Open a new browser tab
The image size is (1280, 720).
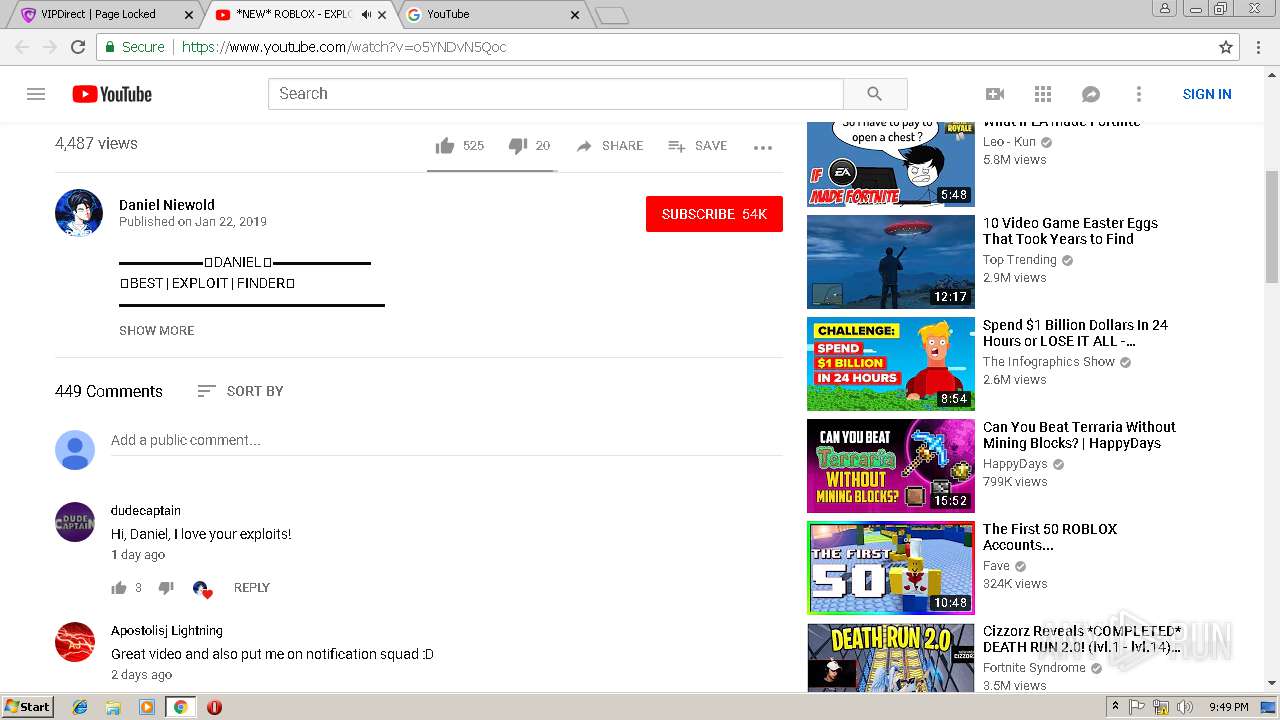[612, 15]
